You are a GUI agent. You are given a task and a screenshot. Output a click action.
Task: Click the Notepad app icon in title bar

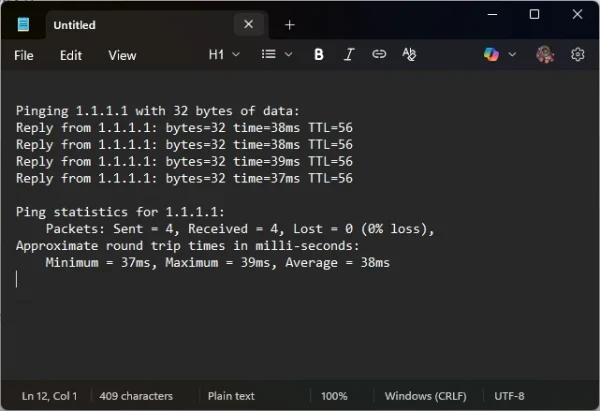tap(23, 25)
